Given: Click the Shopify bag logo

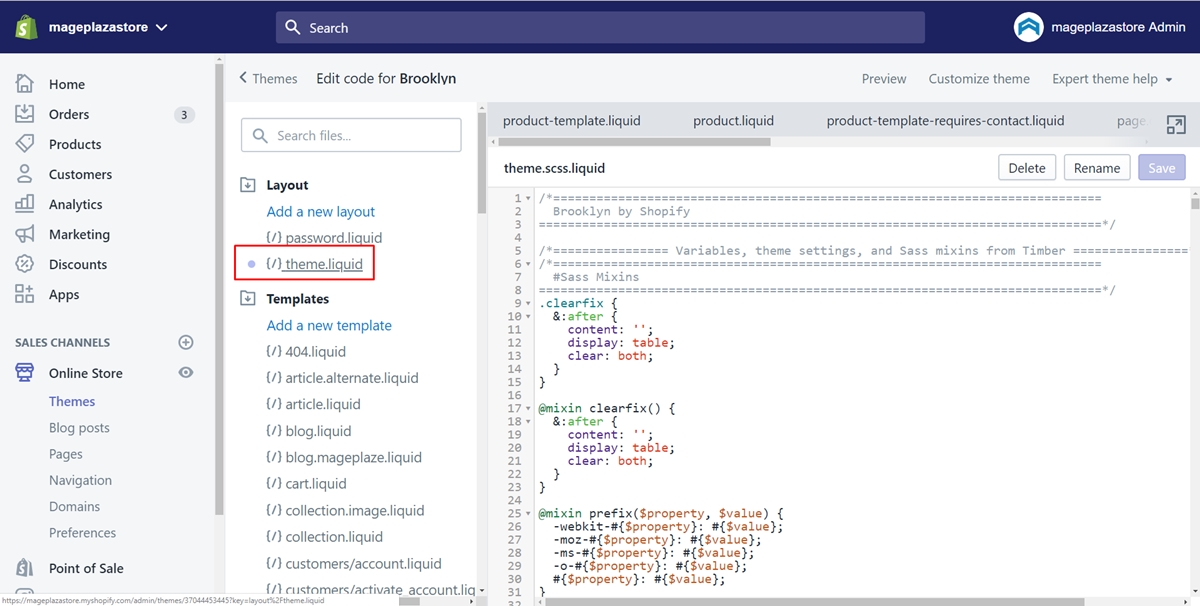Looking at the screenshot, I should click(27, 27).
